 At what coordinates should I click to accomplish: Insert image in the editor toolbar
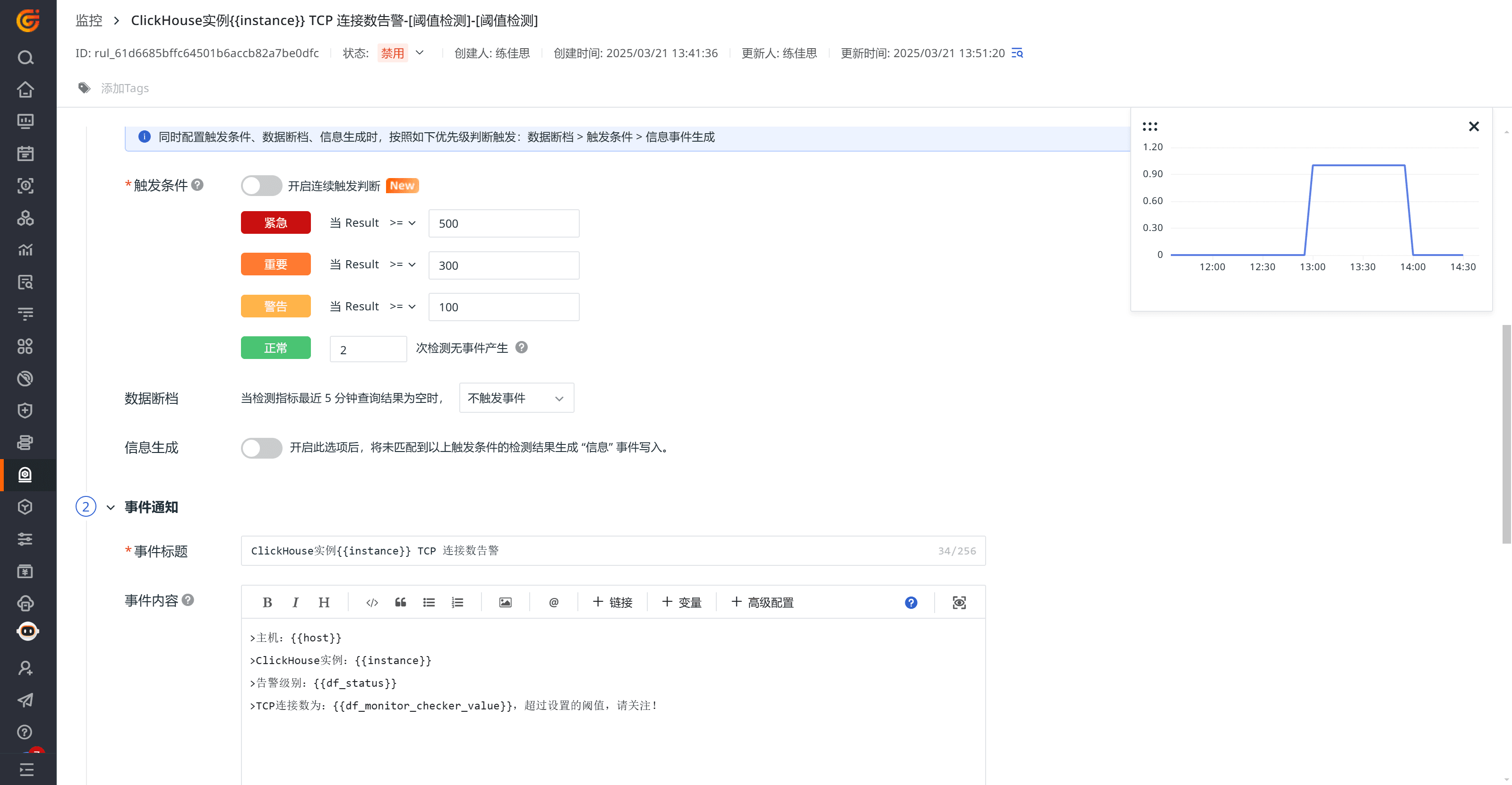click(506, 603)
